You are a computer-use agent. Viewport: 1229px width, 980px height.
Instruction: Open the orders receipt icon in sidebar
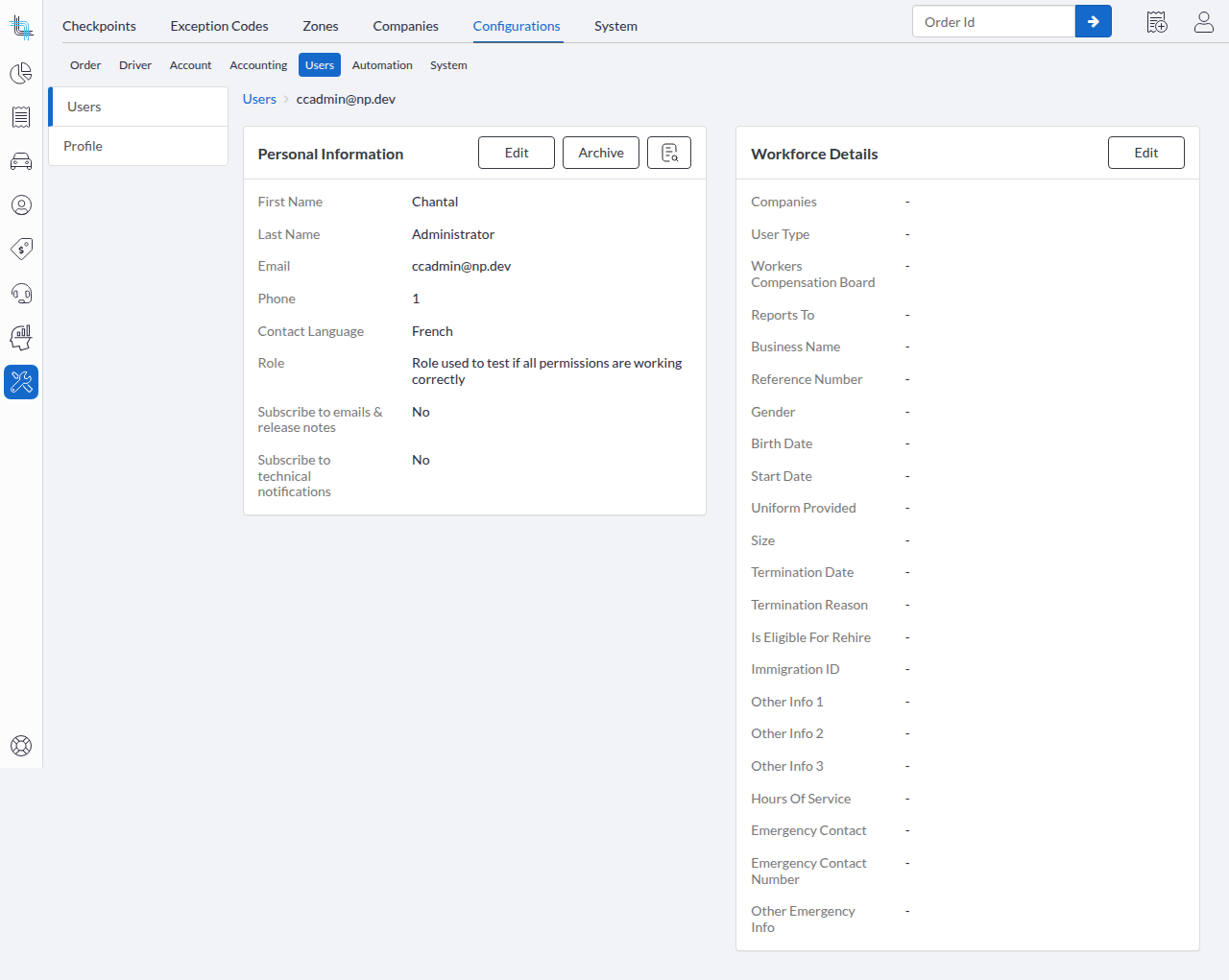tap(21, 117)
